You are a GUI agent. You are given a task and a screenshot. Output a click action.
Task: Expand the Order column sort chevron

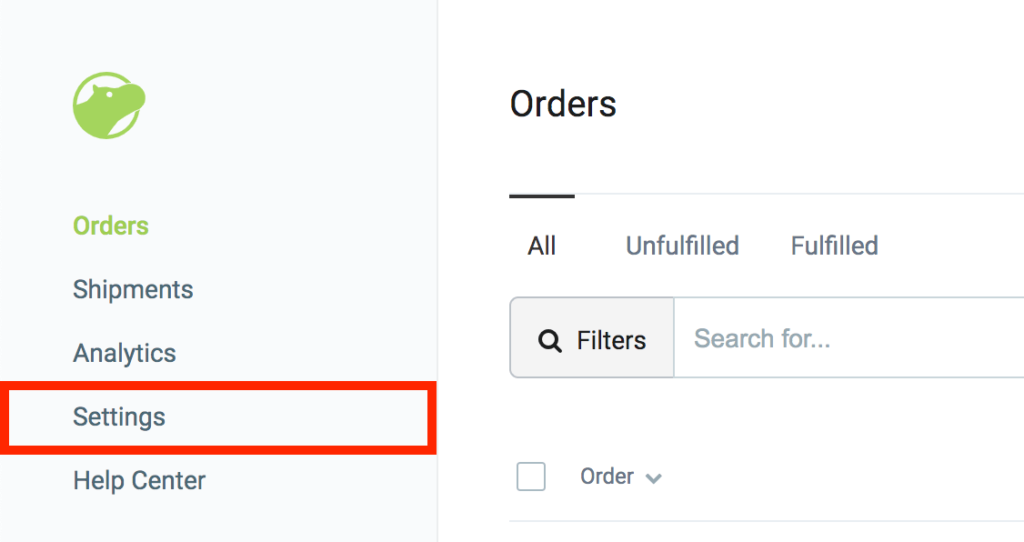point(654,479)
